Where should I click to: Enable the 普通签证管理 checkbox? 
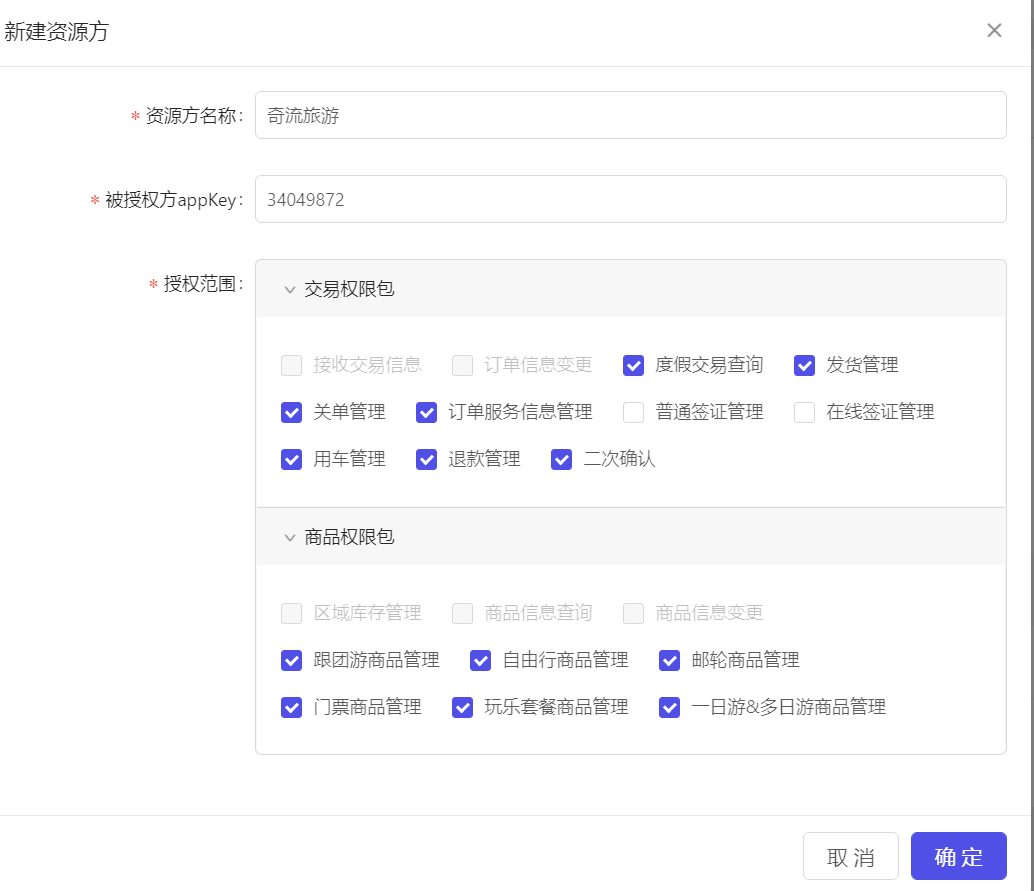tap(633, 412)
